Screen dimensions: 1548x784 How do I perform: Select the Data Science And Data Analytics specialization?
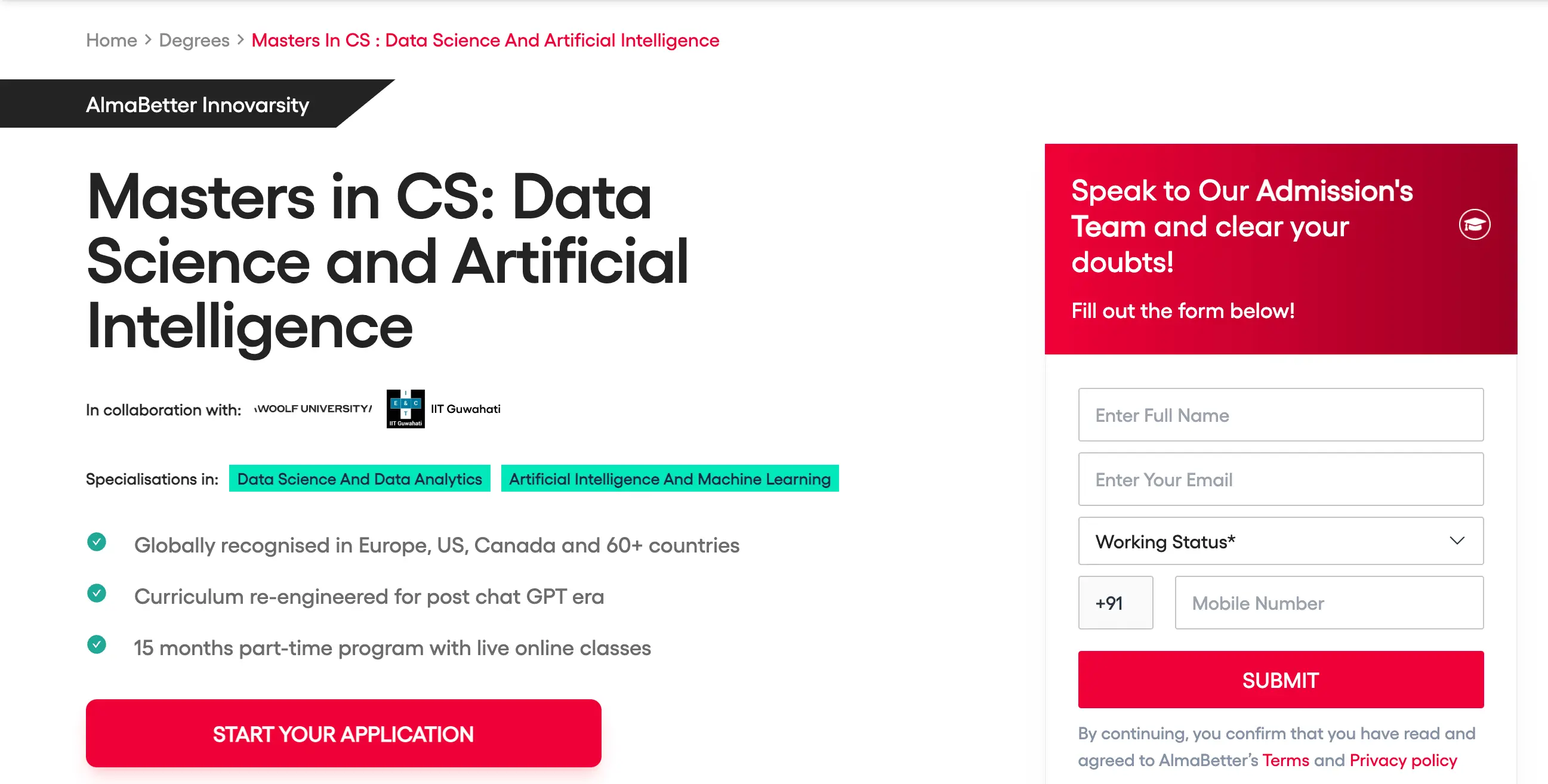[360, 479]
